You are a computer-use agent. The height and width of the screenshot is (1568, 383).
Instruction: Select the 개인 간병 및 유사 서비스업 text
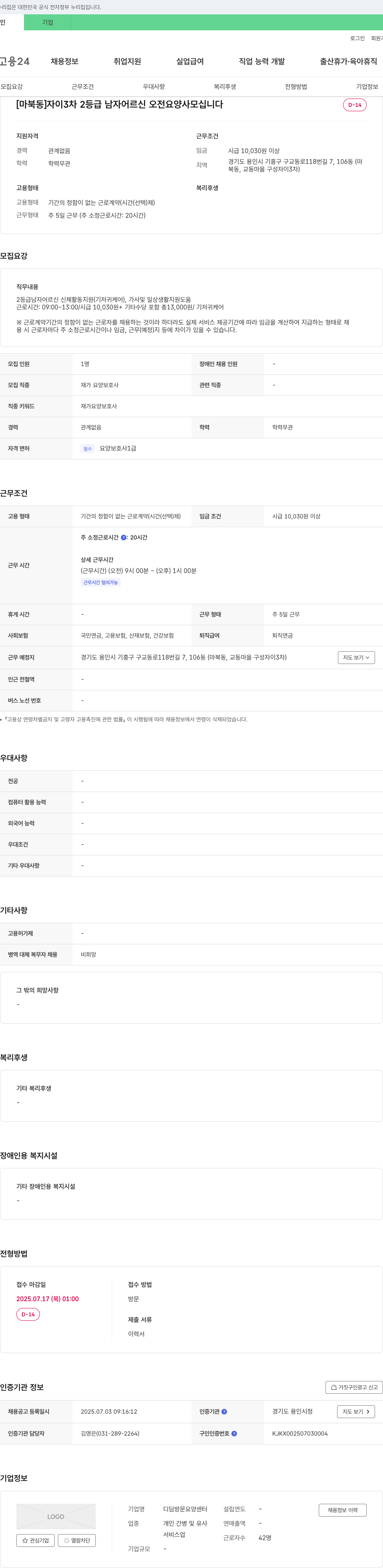point(185,1529)
